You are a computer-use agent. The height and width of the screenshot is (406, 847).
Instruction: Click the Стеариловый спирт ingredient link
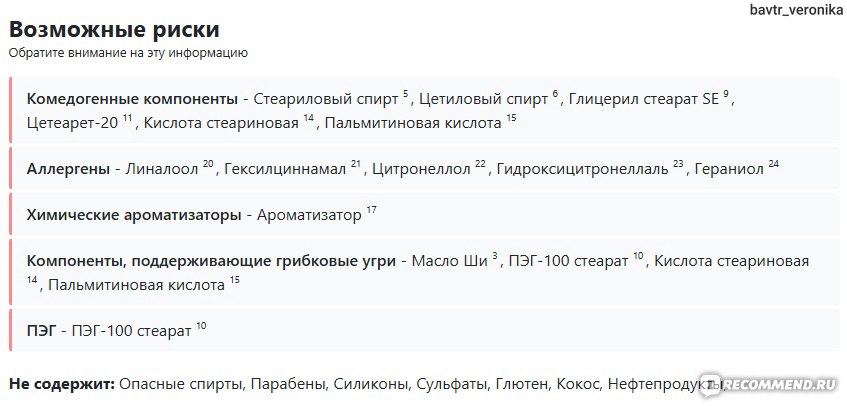(326, 99)
